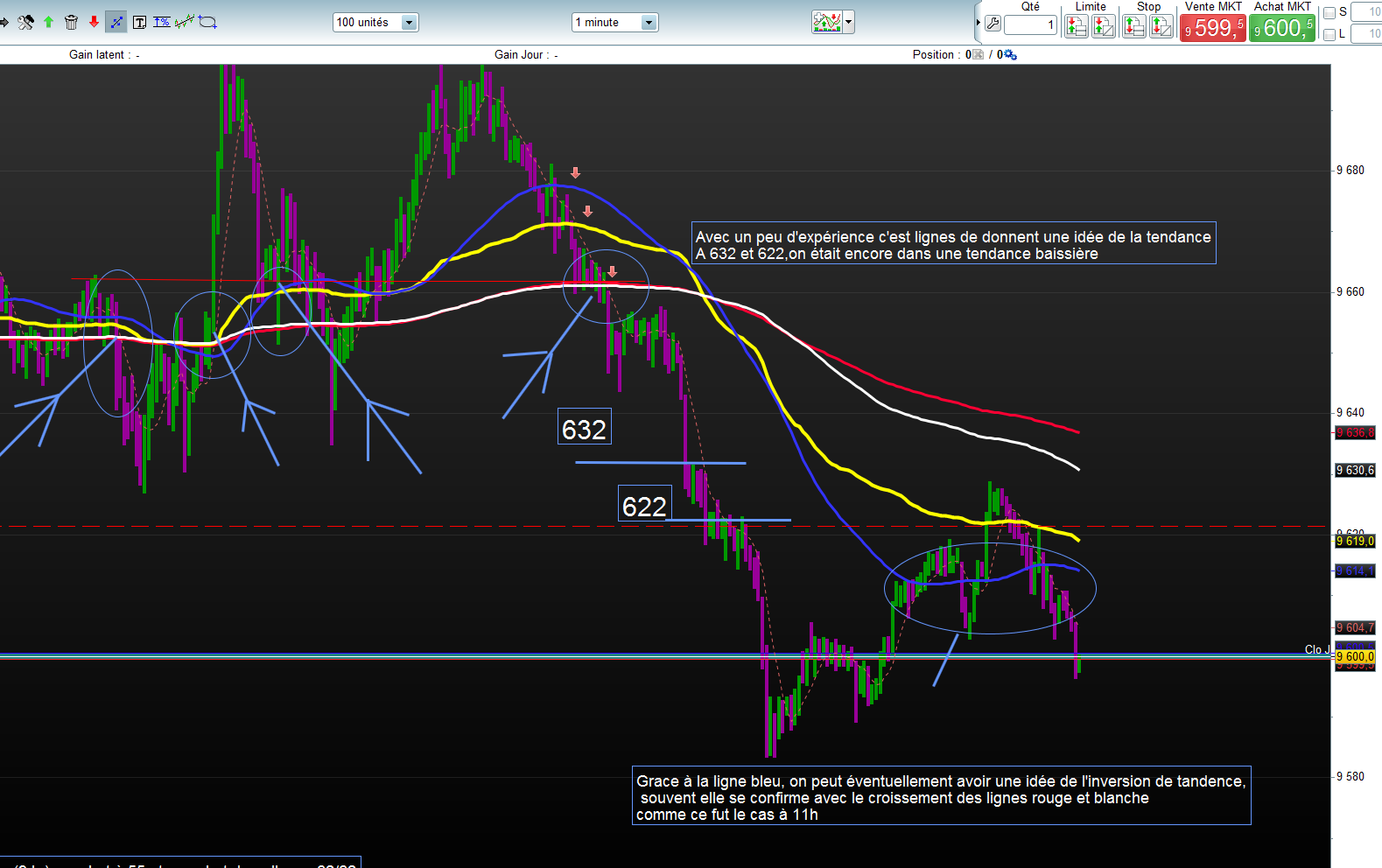Viewport: 1382px width, 868px height.
Task: Click the blue 9 614,1 price label
Action: tap(1355, 571)
